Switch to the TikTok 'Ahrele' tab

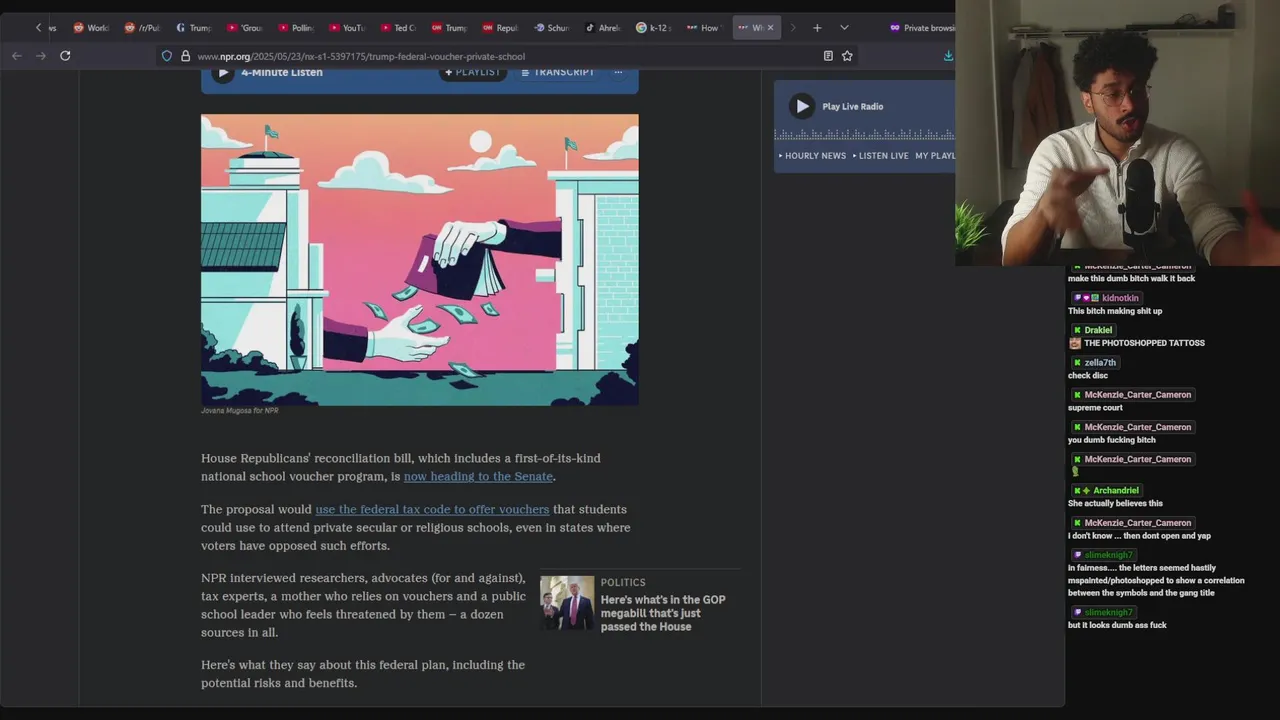[602, 28]
